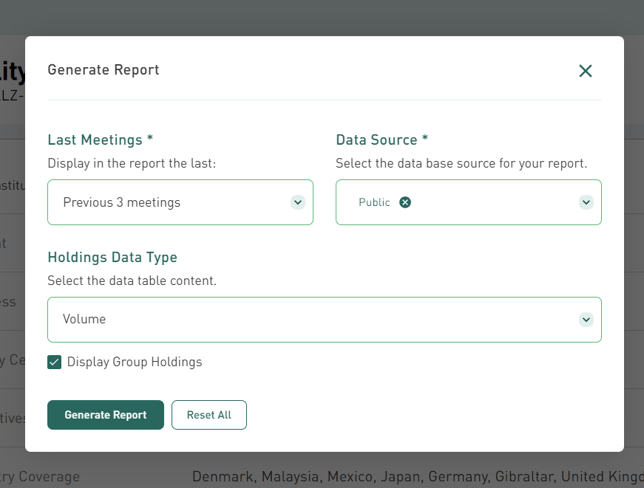The width and height of the screenshot is (644, 488).
Task: Click the Last Meetings heading
Action: pos(100,140)
